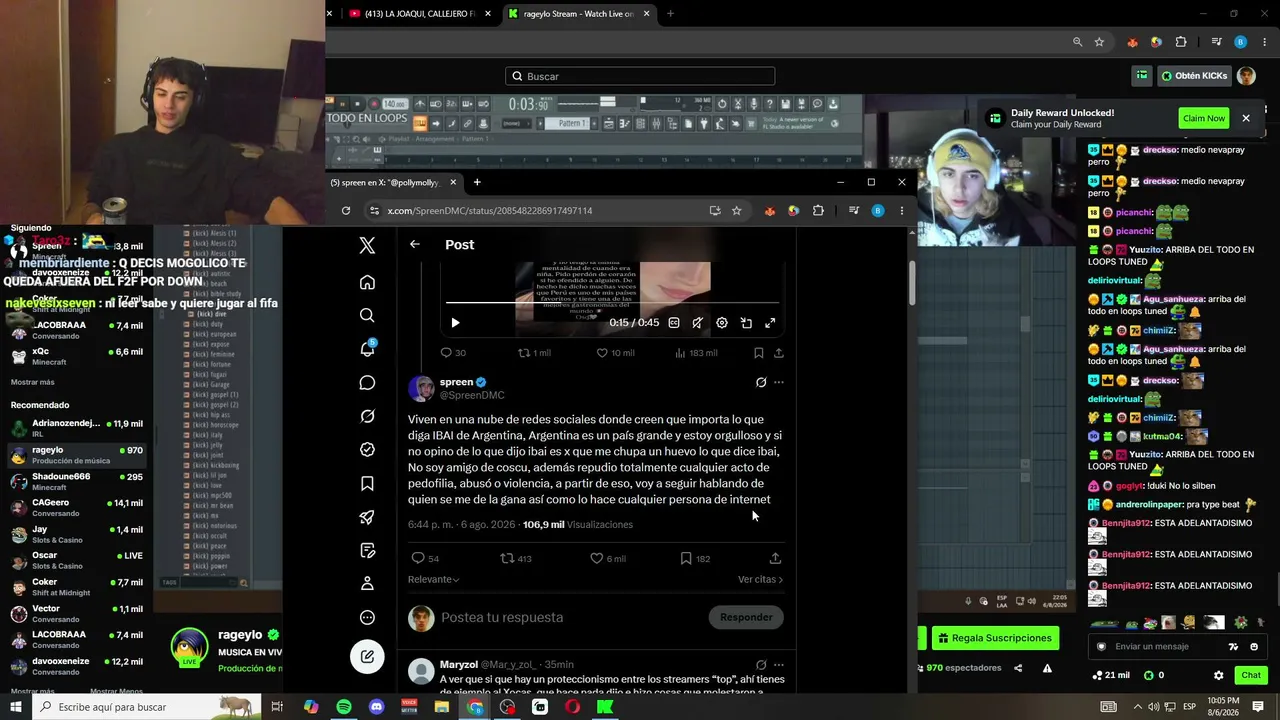Claim the daily reward now
The image size is (1280, 720).
tap(1204, 118)
